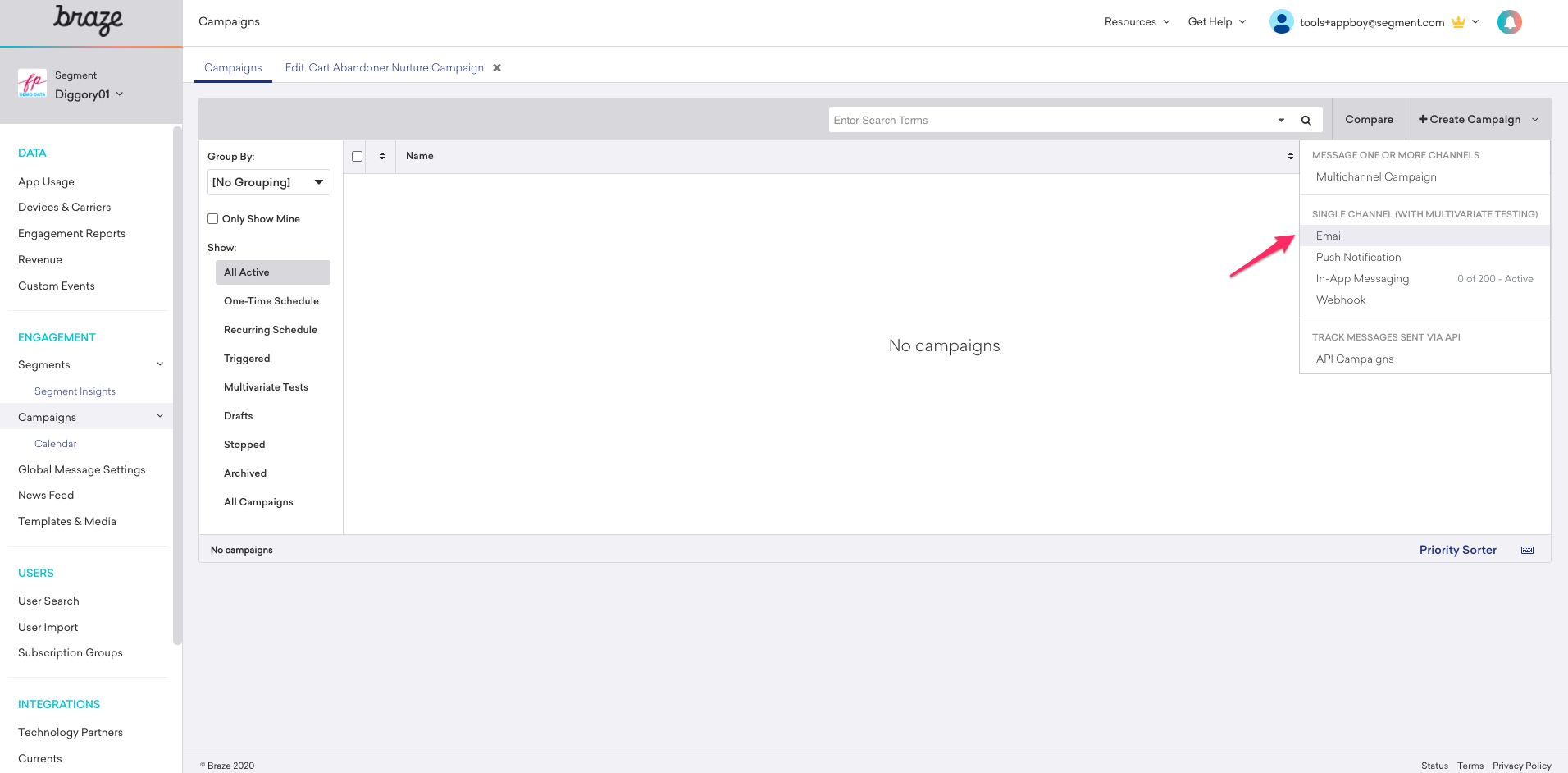Check the select-all campaigns checkbox

click(356, 156)
